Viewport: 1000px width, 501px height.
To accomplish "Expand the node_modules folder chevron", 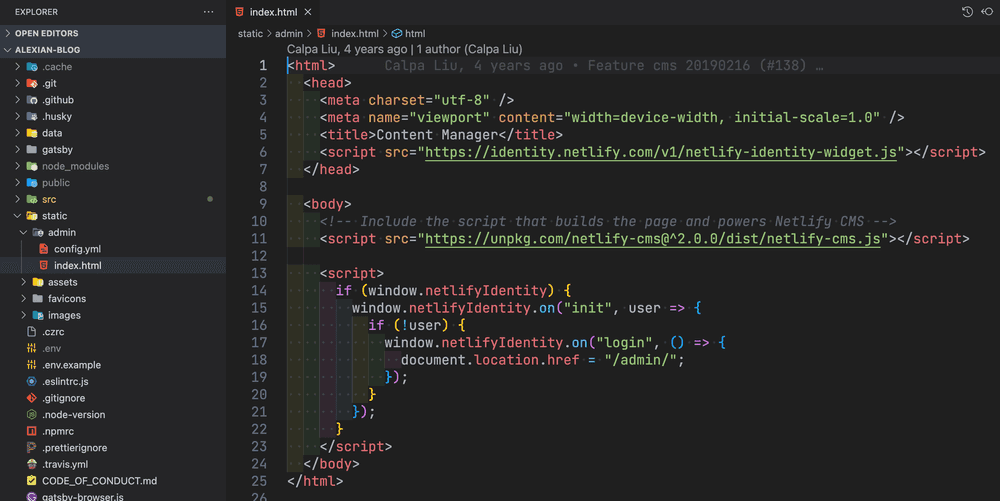I will pos(18,166).
